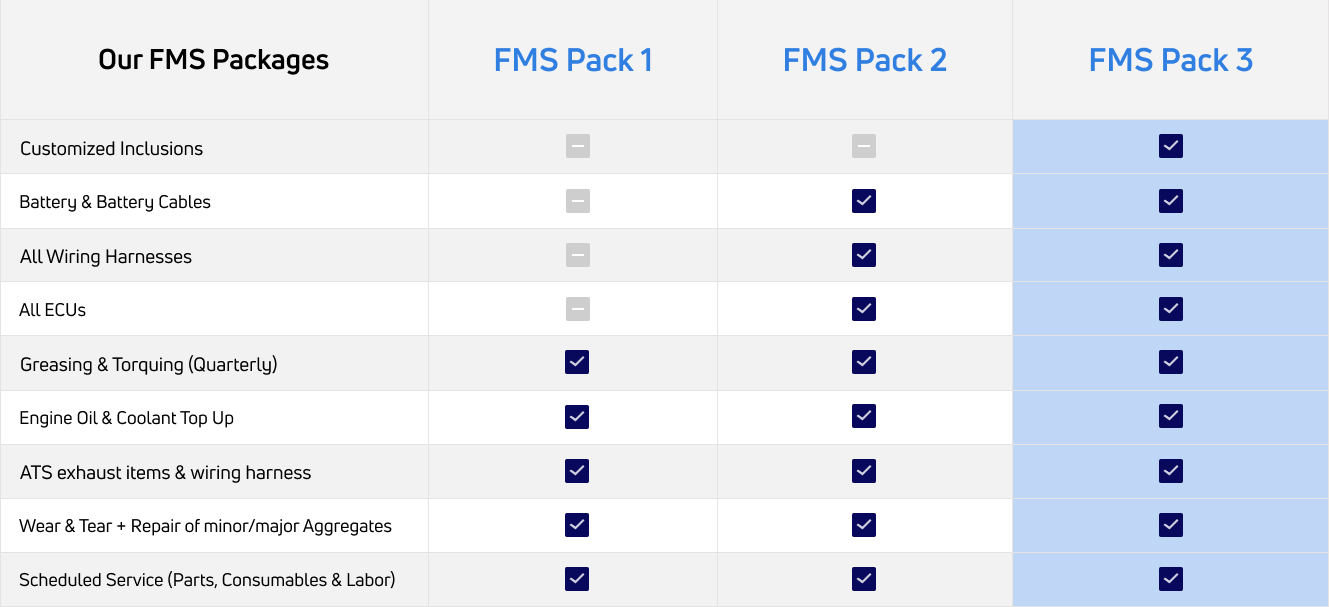Click the Greasing & Torquing (Quarterly) label
The image size is (1329, 607).
point(149,365)
